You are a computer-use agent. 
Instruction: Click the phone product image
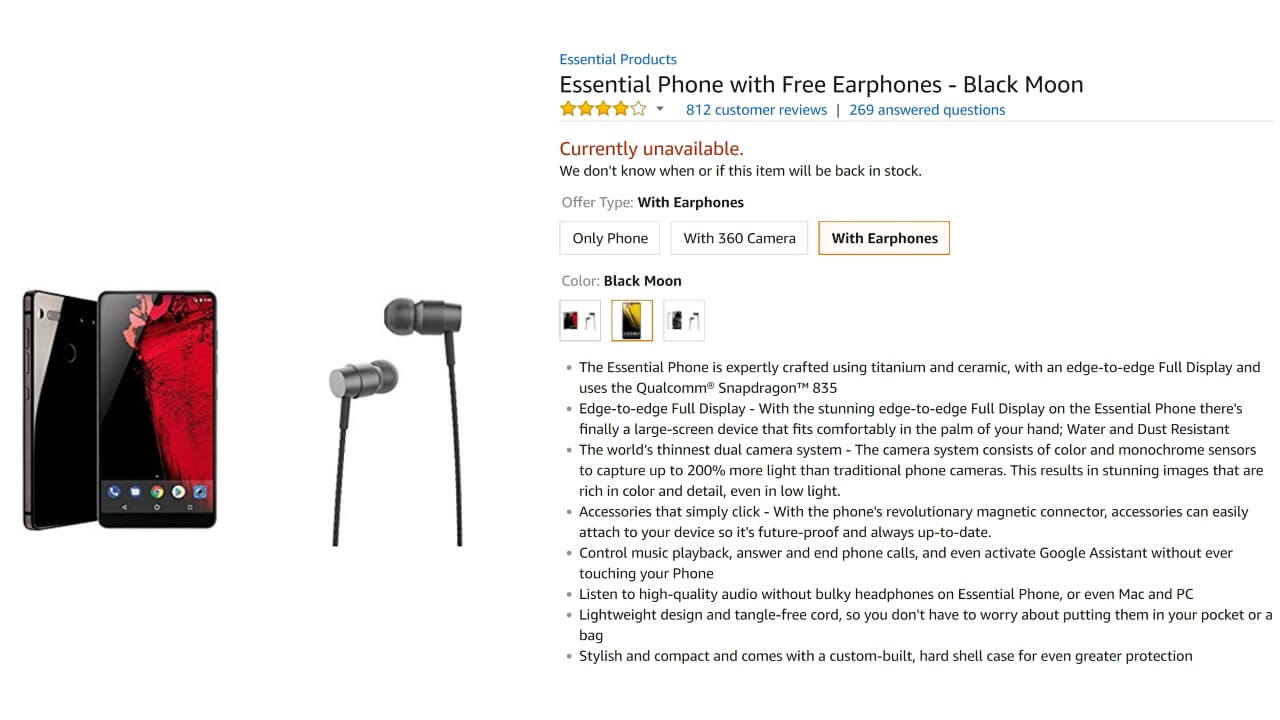pos(120,410)
